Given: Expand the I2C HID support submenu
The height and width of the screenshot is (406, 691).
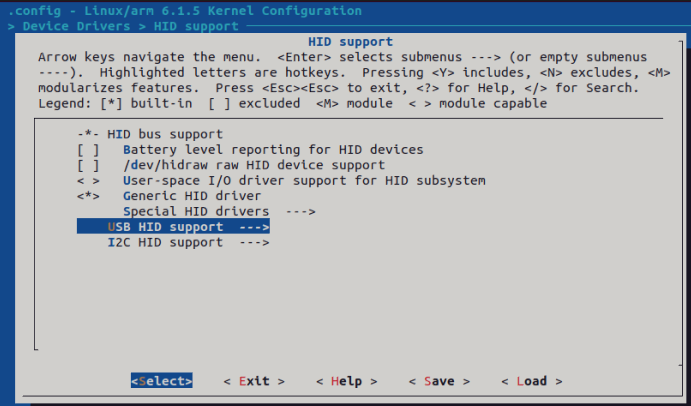Looking at the screenshot, I should [189, 242].
